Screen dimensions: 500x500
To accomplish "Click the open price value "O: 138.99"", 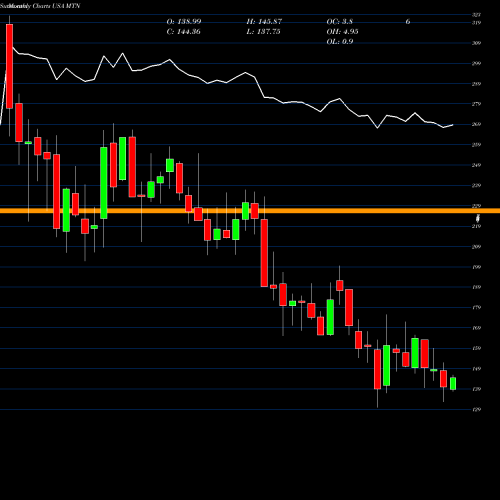I will pos(184,22).
